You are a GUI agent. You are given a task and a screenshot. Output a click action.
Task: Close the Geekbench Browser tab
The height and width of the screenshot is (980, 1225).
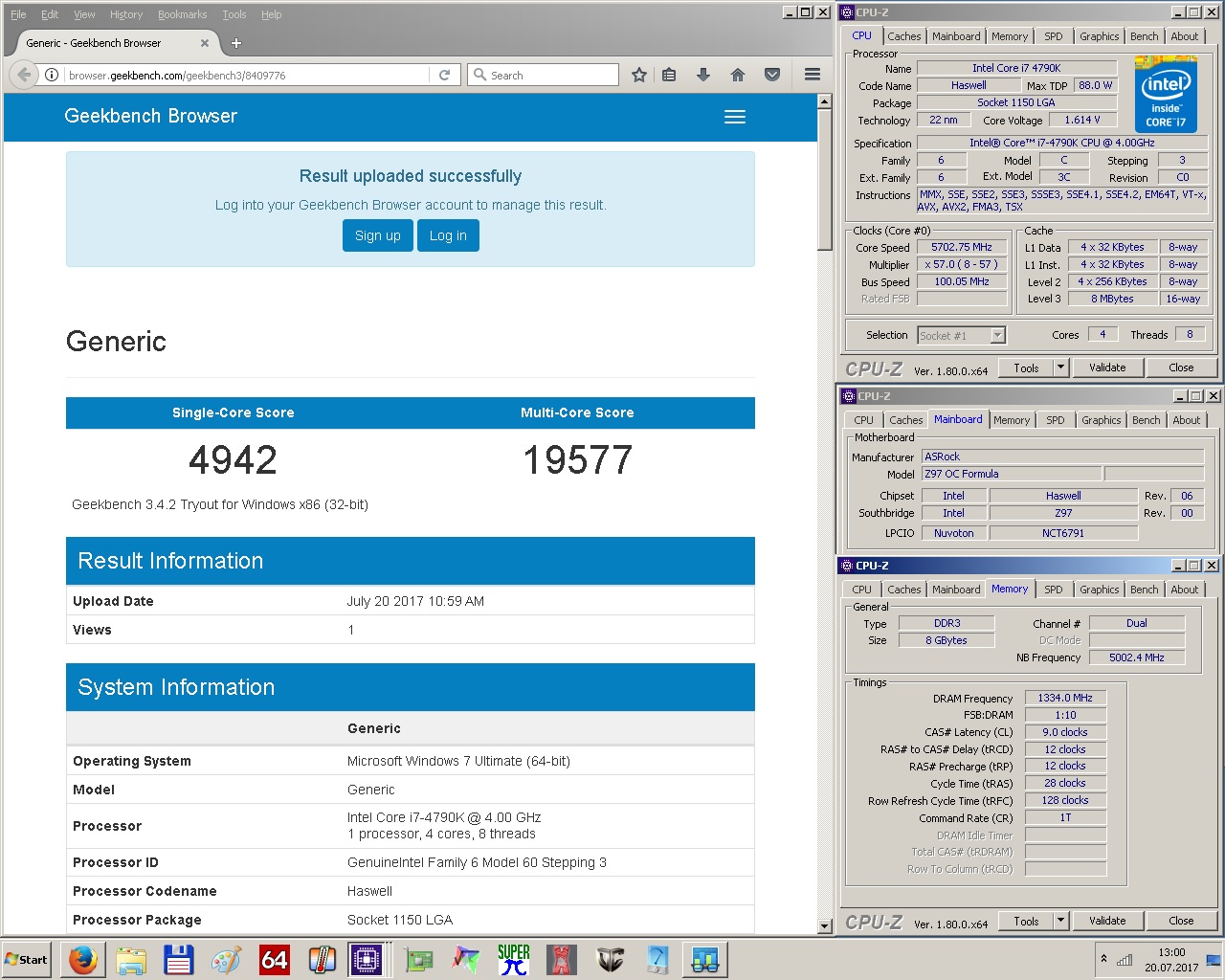click(205, 43)
